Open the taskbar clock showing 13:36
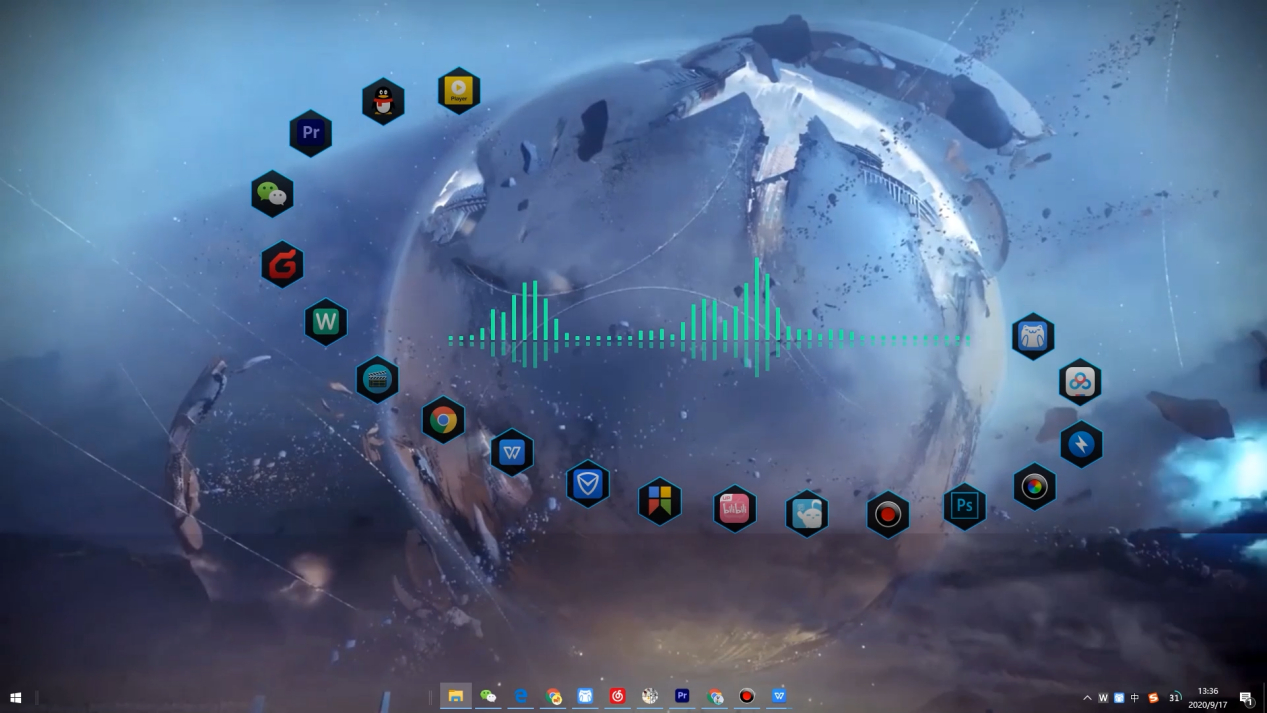This screenshot has width=1267, height=713. (x=1207, y=697)
